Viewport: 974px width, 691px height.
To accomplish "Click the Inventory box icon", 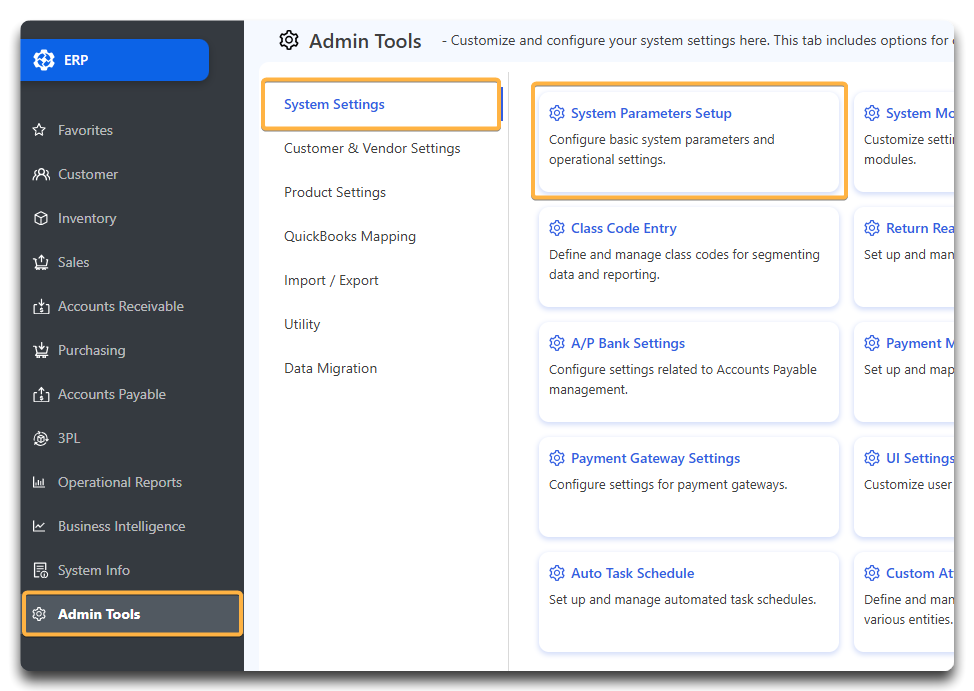I will [40, 218].
